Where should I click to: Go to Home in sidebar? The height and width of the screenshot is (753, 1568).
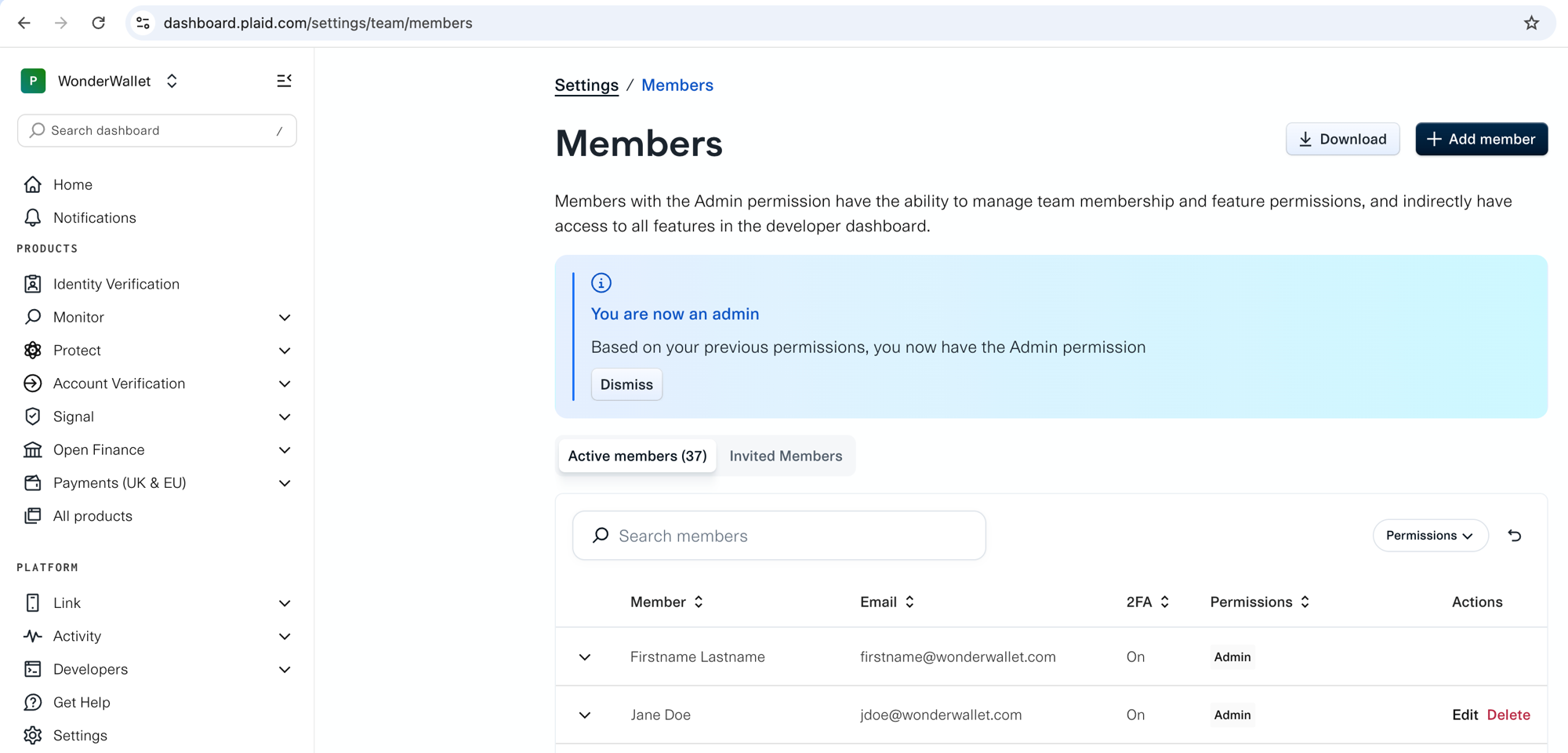pyautogui.click(x=73, y=184)
